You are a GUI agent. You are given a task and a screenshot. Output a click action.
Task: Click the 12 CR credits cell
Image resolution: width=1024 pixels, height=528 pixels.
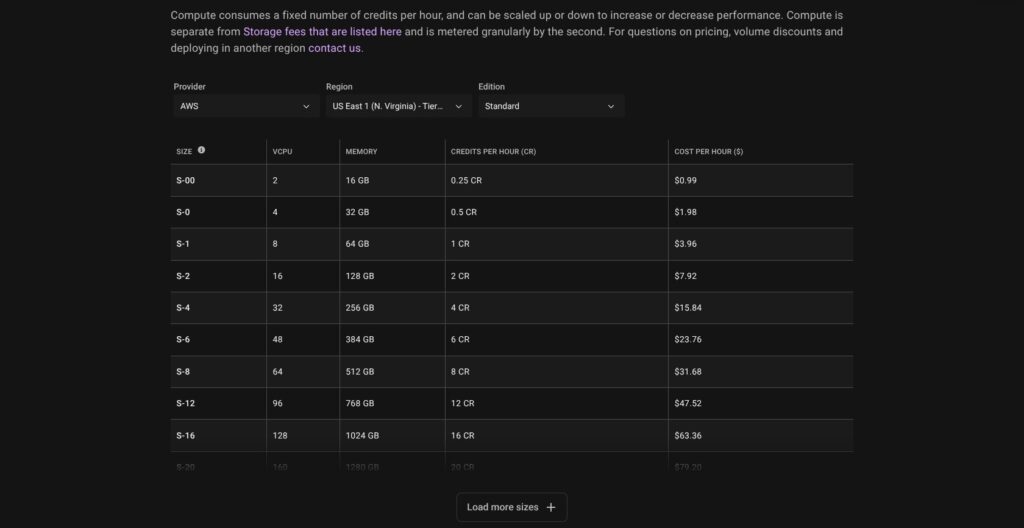point(556,403)
